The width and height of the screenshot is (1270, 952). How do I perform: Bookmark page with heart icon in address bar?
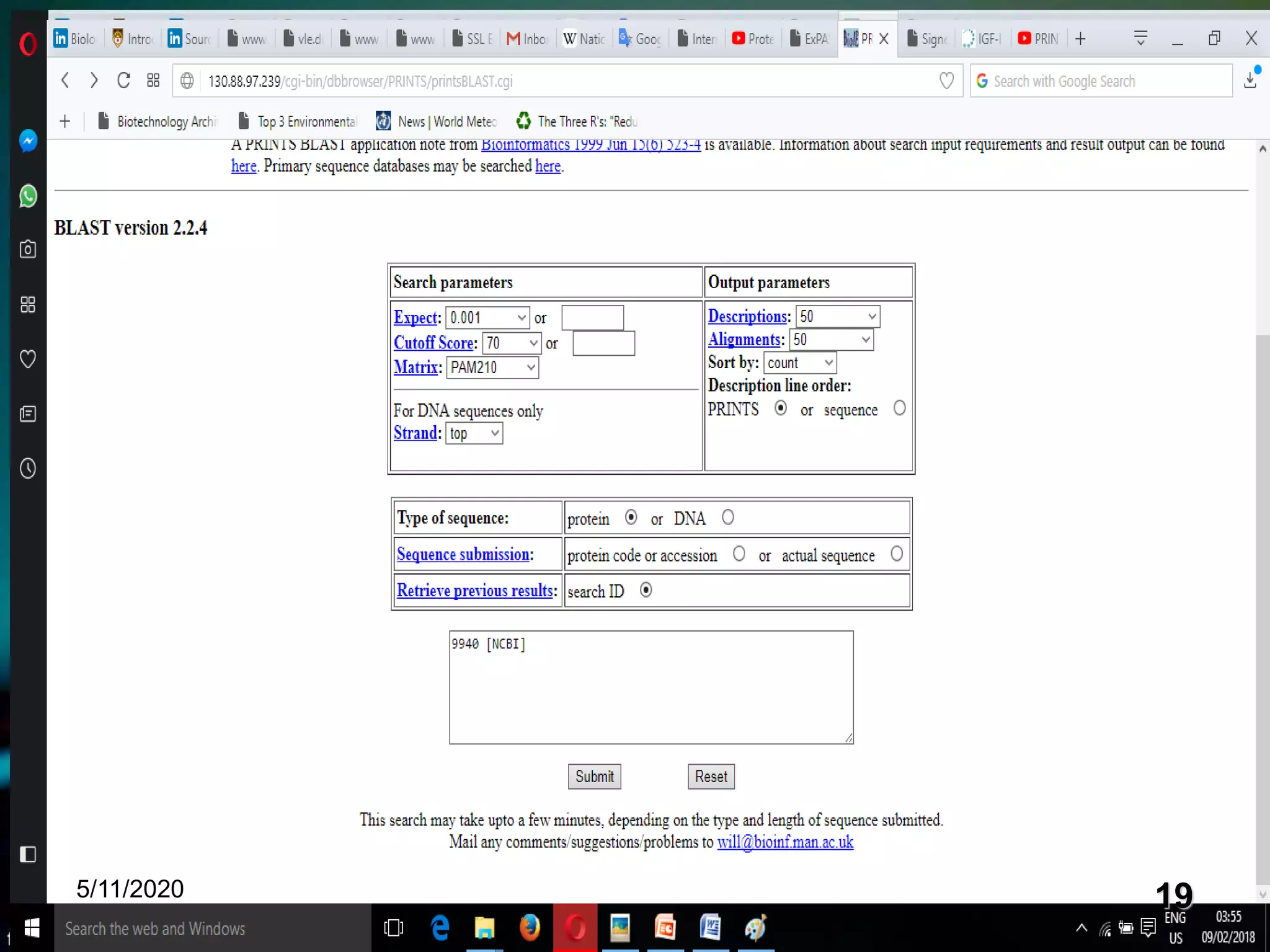click(946, 81)
